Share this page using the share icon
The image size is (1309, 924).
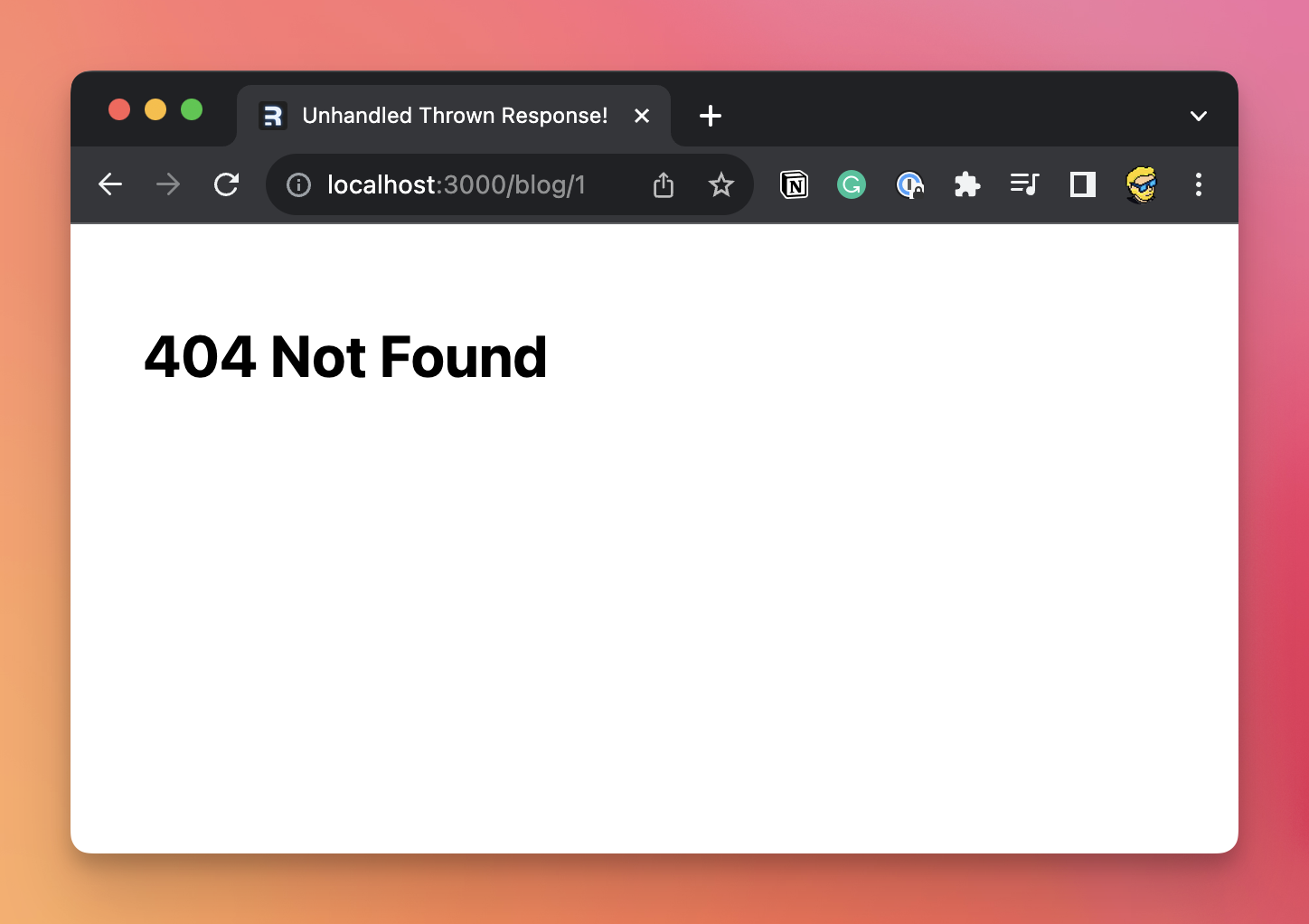664,185
